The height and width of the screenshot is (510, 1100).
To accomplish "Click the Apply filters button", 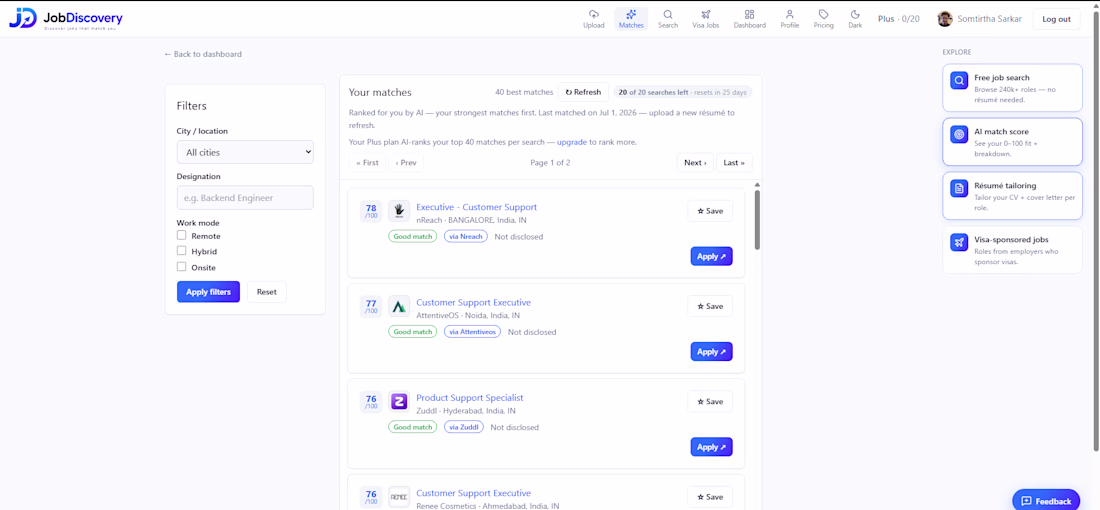I will click(x=208, y=292).
